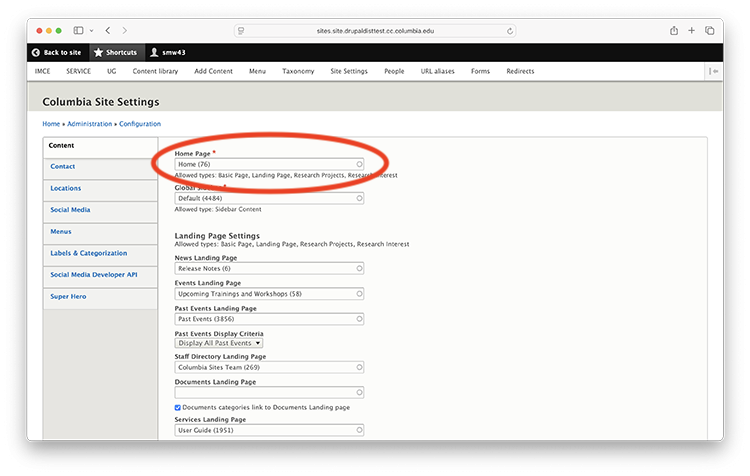Open the smw43 user menu
The image size is (750, 476).
(168, 53)
